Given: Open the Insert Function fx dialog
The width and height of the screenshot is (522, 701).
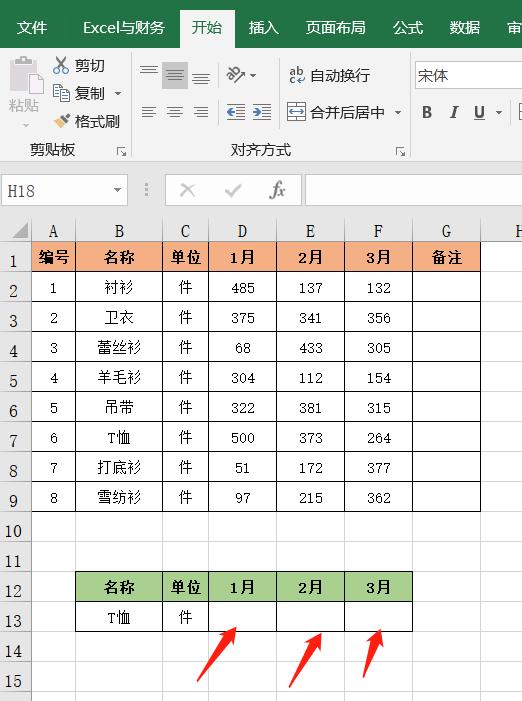Looking at the screenshot, I should point(277,190).
